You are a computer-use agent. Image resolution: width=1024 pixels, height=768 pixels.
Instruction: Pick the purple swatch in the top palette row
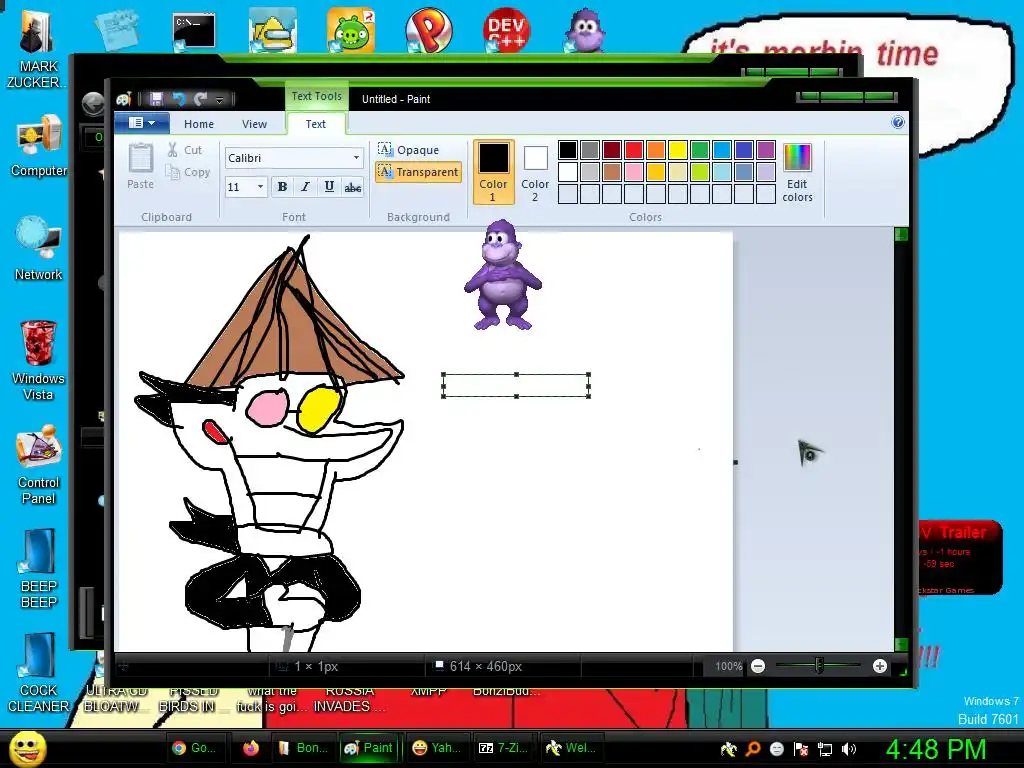pyautogui.click(x=765, y=150)
